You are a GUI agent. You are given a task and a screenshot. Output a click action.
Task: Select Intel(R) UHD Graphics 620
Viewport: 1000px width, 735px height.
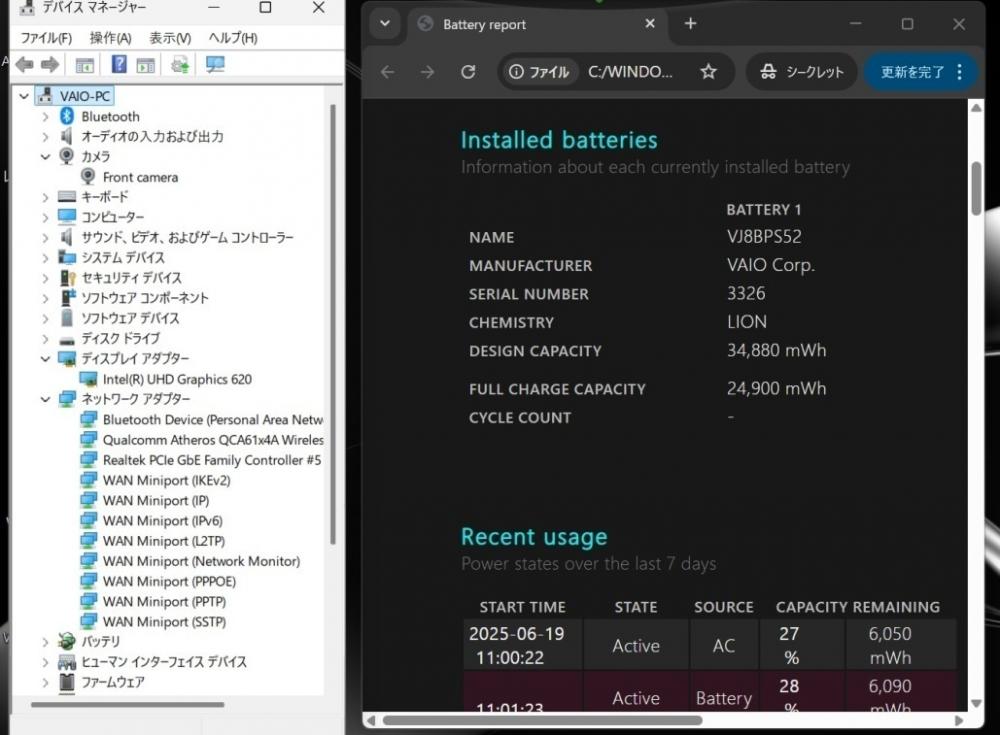(x=177, y=379)
